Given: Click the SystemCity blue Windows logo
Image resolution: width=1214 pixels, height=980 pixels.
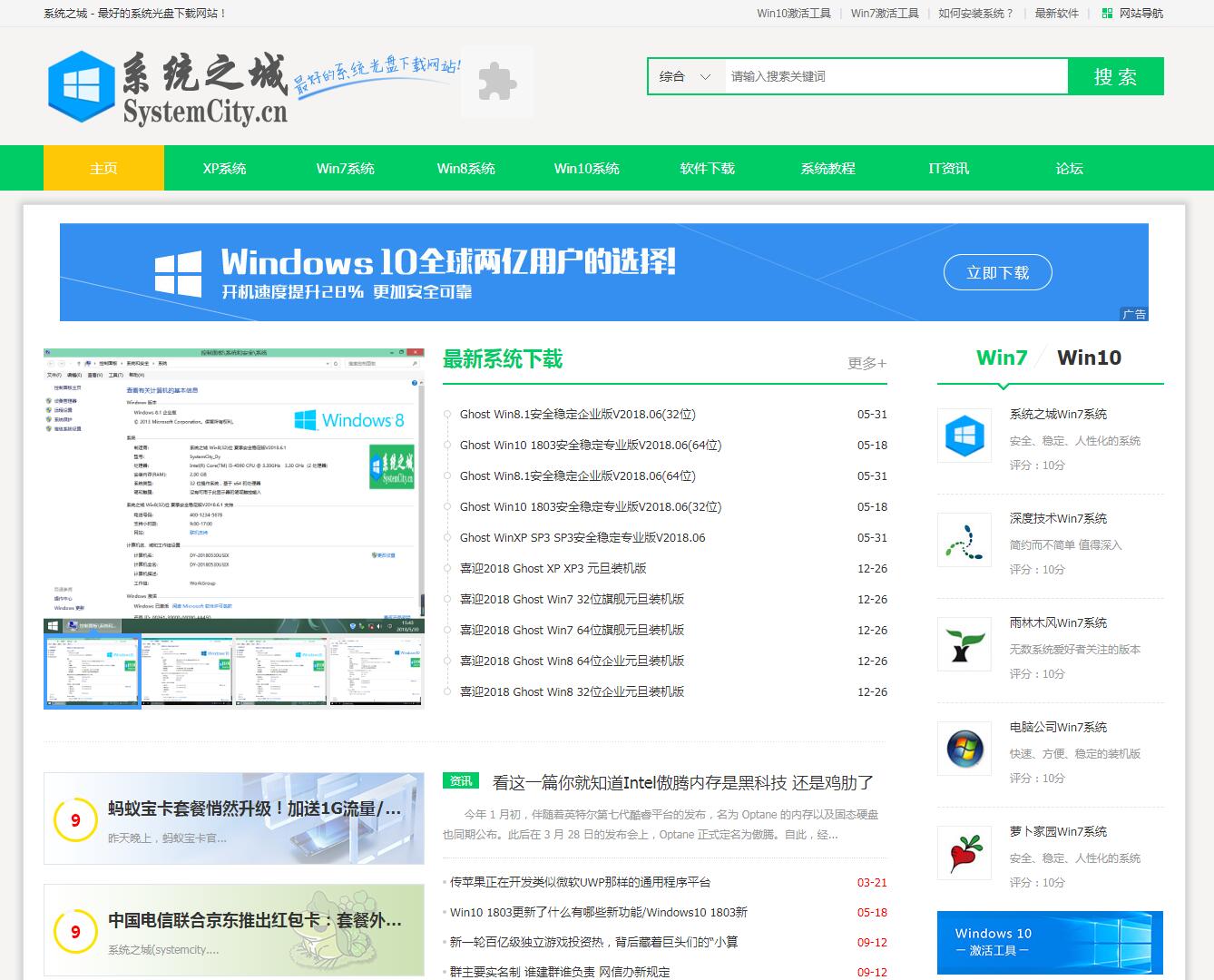Looking at the screenshot, I should pos(80,86).
